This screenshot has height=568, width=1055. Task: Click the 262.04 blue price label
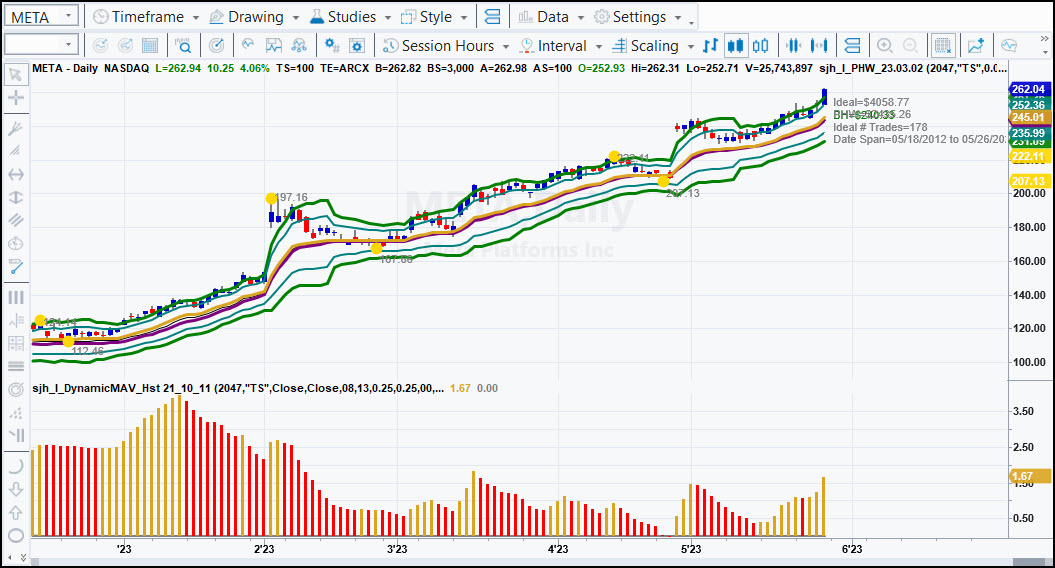(x=1029, y=89)
